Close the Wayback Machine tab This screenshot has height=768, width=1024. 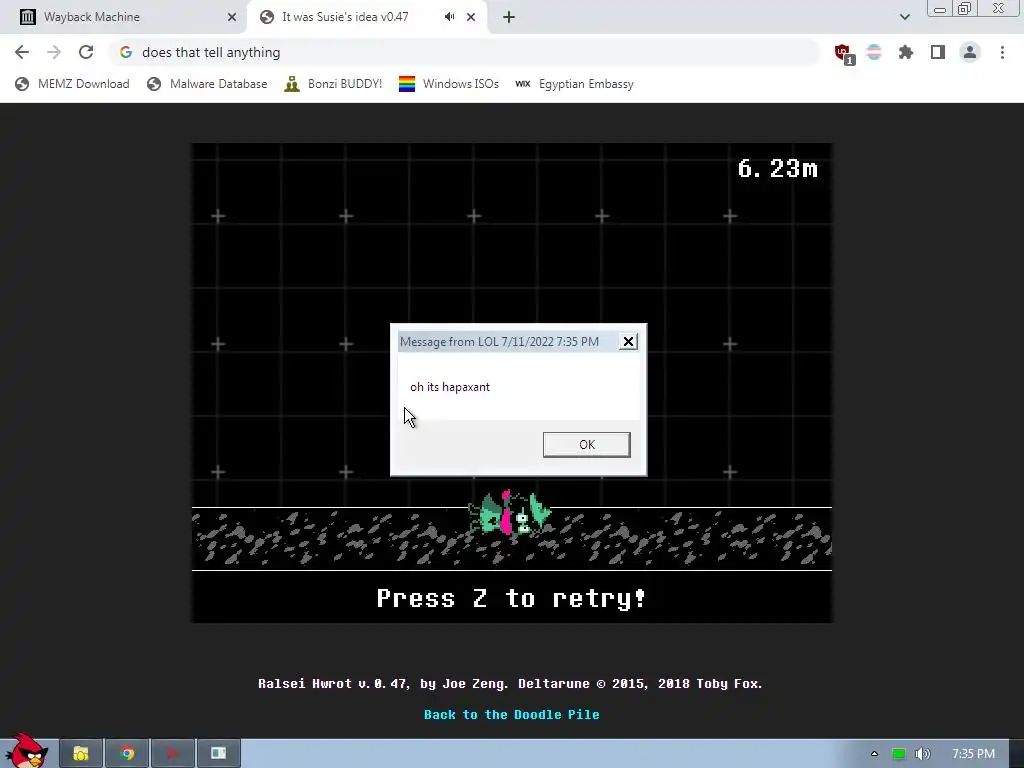pos(232,17)
